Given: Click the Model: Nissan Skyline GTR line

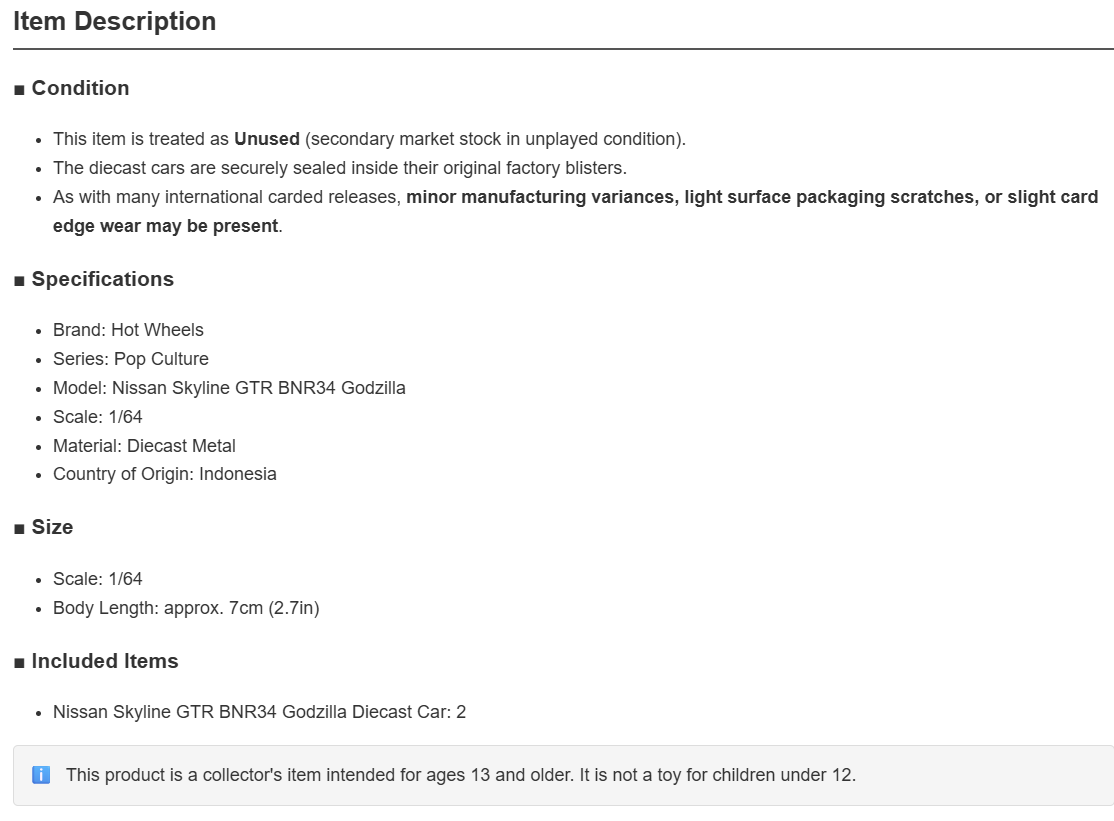Looking at the screenshot, I should (229, 388).
